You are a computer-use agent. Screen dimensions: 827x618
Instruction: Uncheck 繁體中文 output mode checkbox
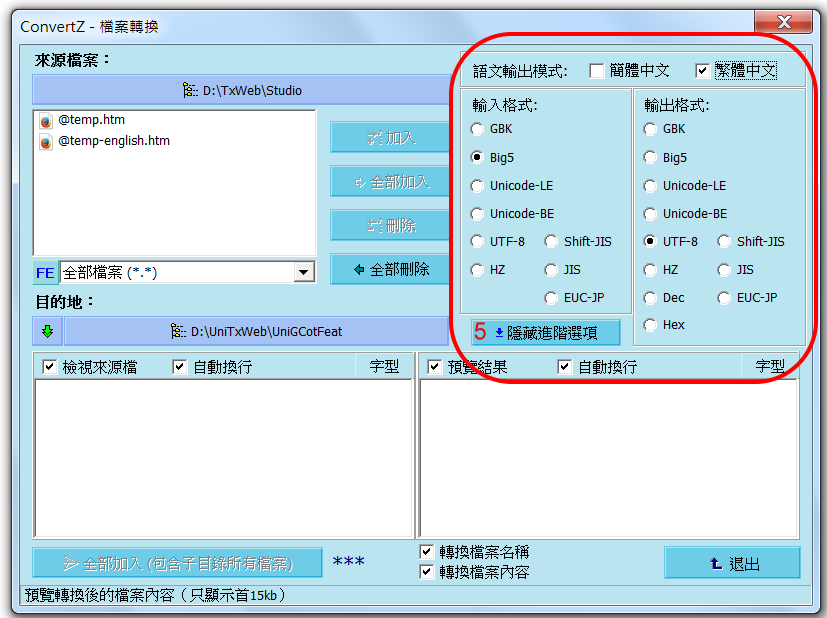[x=702, y=71]
